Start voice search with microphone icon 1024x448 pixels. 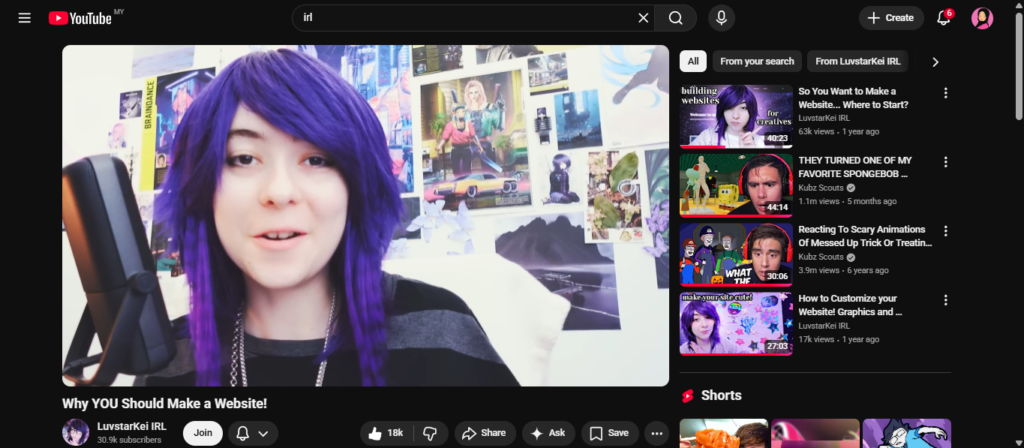tap(720, 18)
